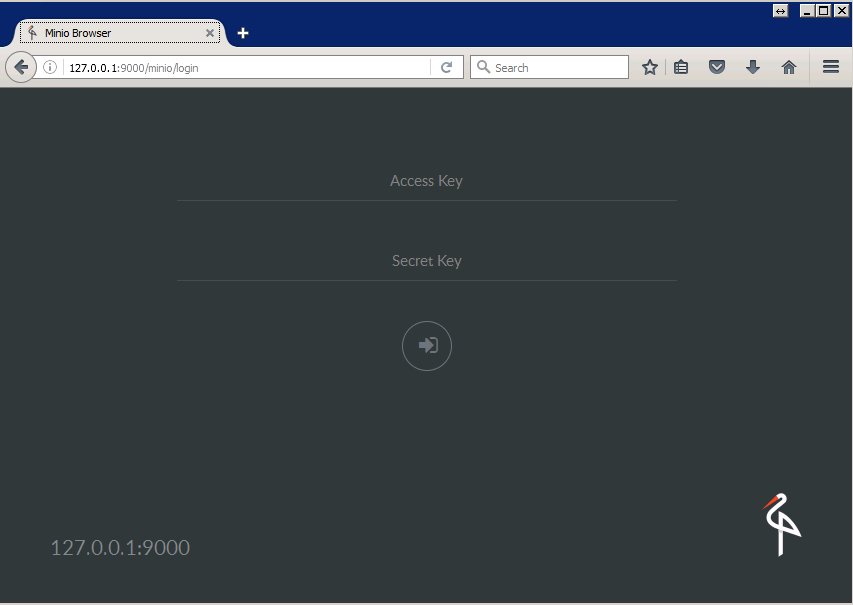853x605 pixels.
Task: Go back with the browser back arrow
Action: [x=21, y=67]
